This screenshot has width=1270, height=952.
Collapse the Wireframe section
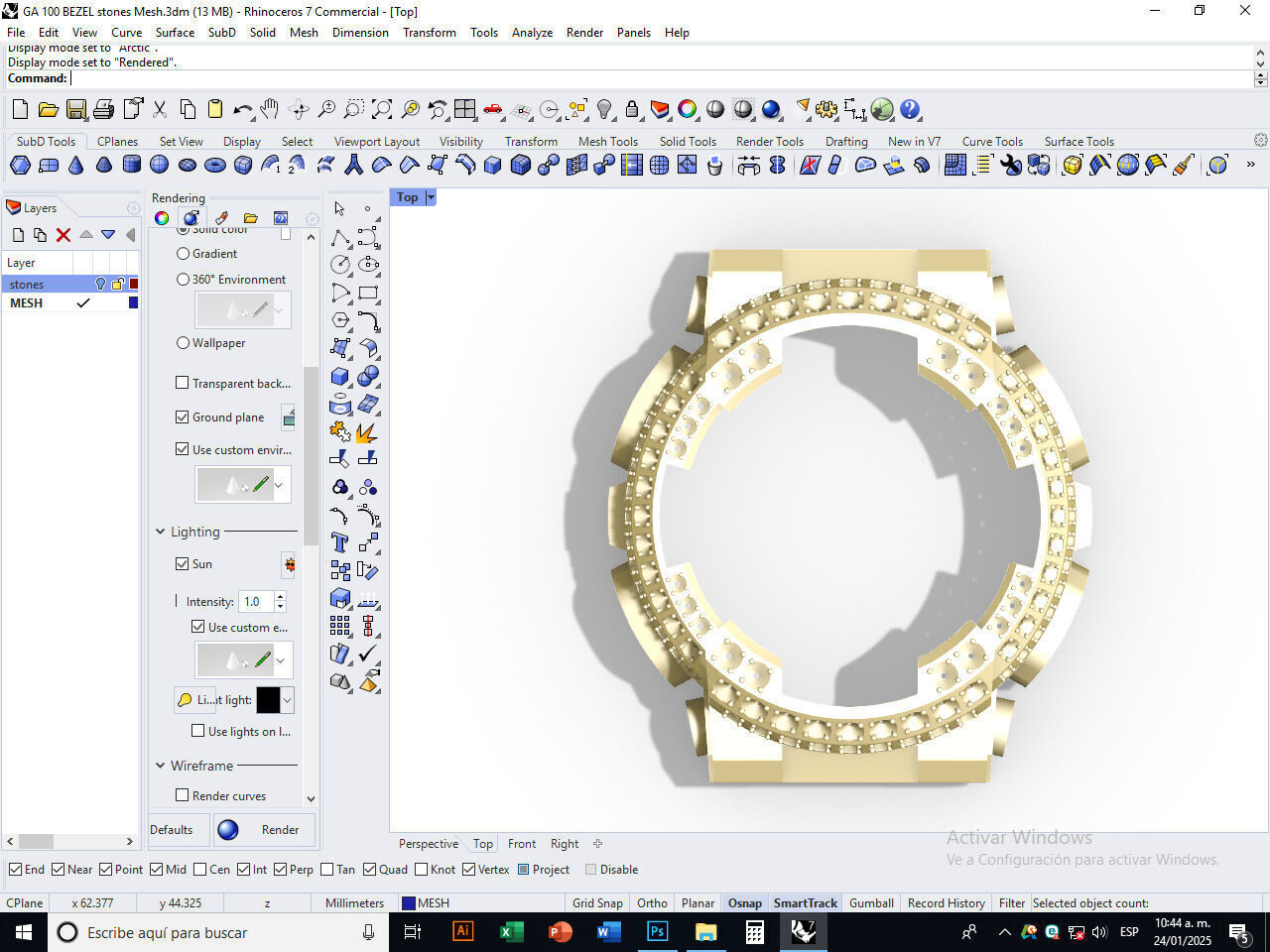[161, 766]
